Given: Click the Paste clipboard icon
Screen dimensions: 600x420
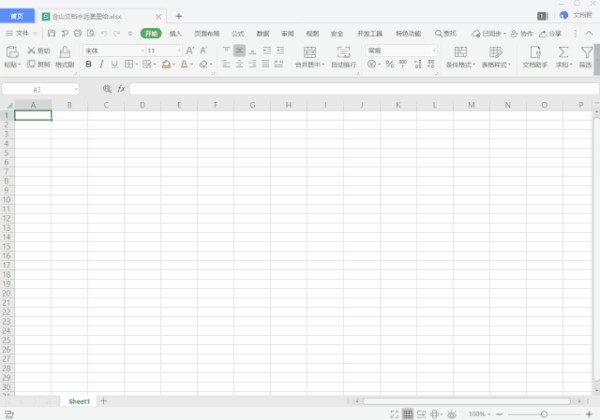Looking at the screenshot, I should pos(12,52).
